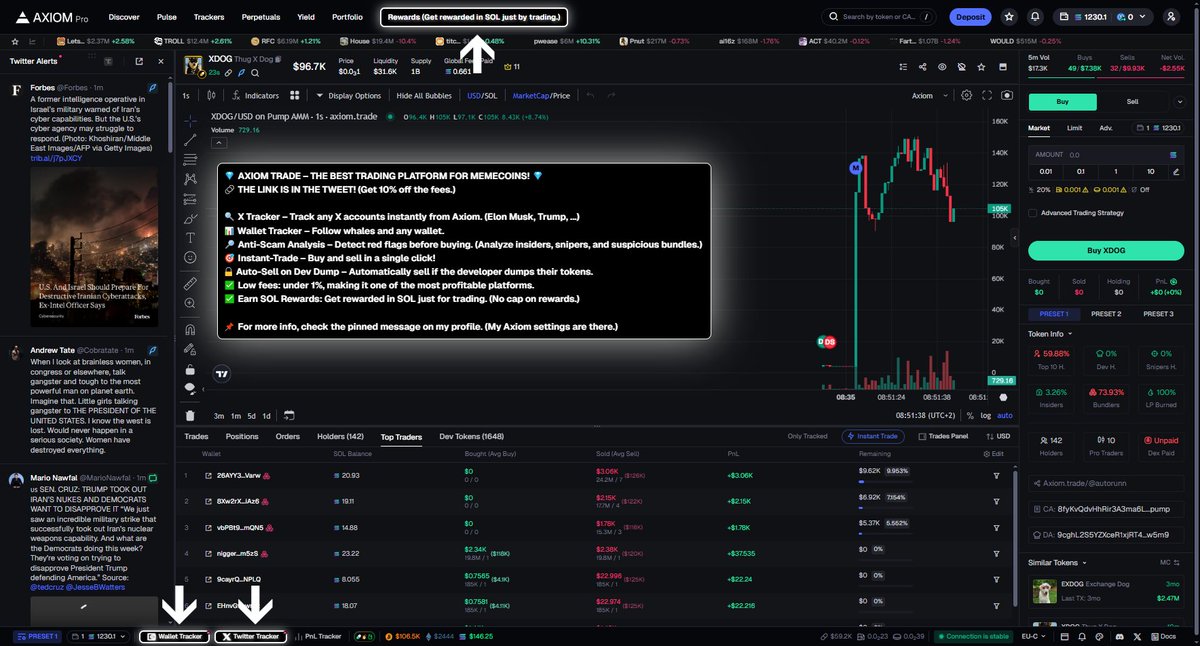Go to the Trackers menu item
The height and width of the screenshot is (646, 1200).
tap(209, 17)
